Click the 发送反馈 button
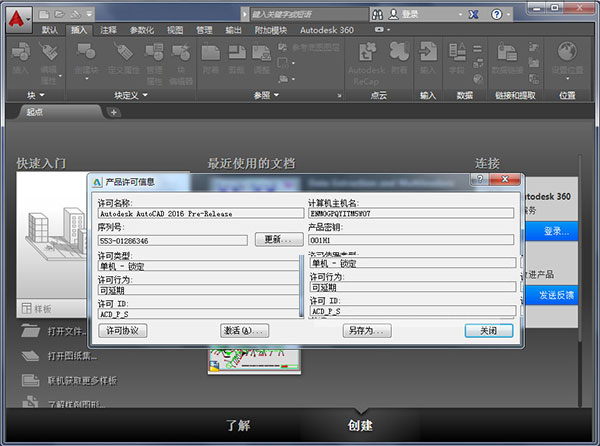 coord(552,295)
